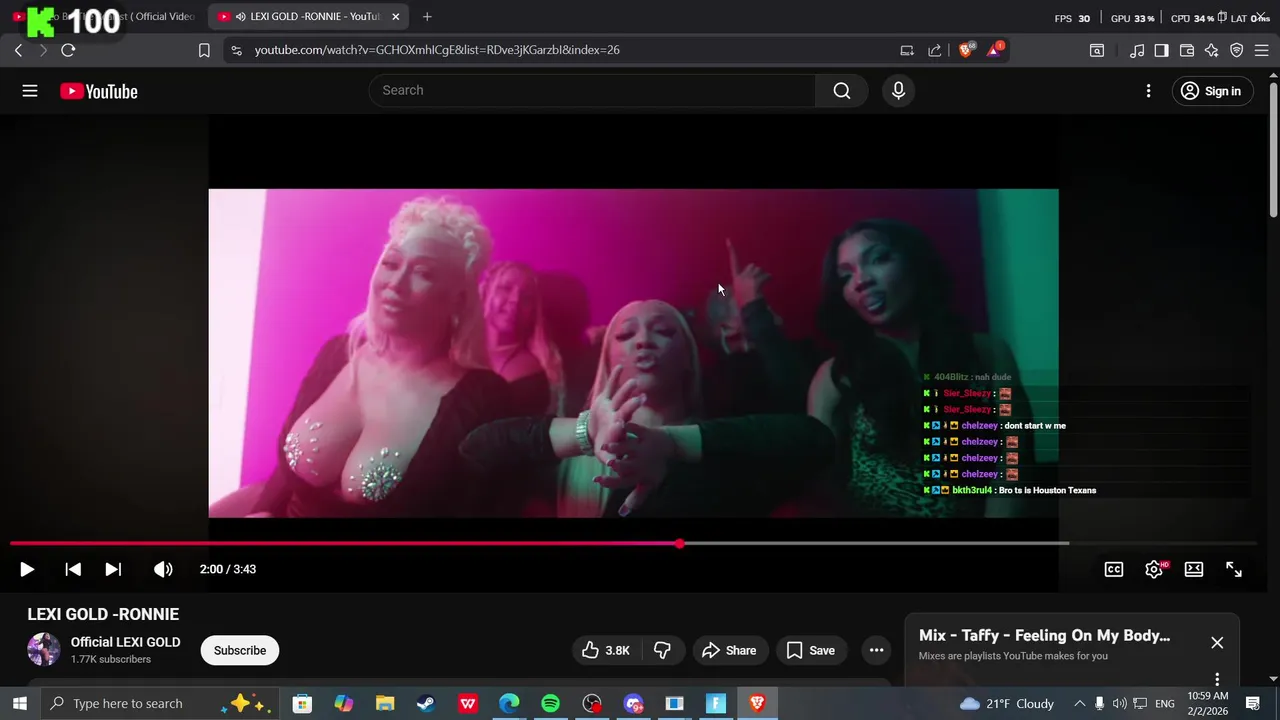Viewport: 1280px width, 720px height.
Task: Open a new browser tab
Action: tap(427, 16)
